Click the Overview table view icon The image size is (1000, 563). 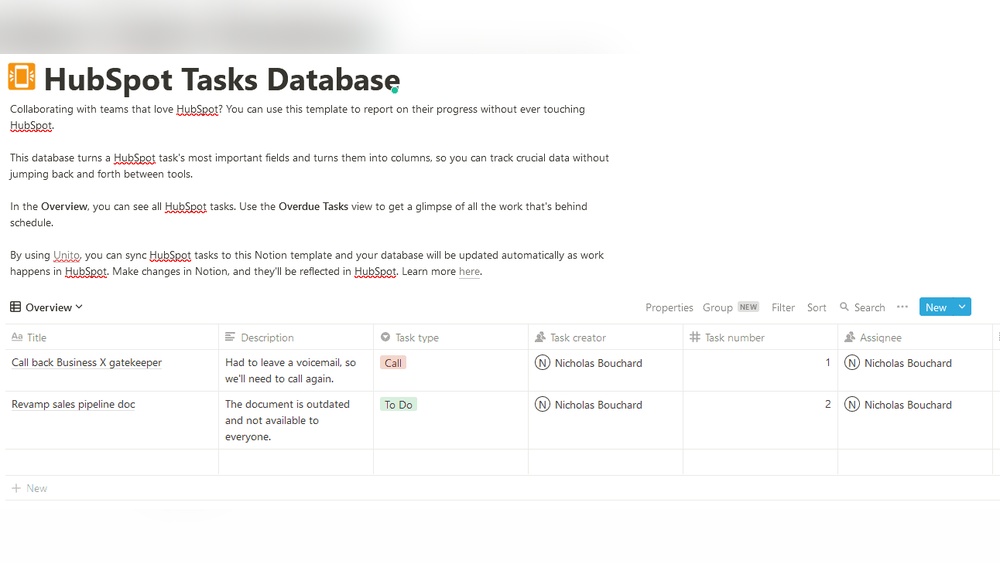(15, 307)
